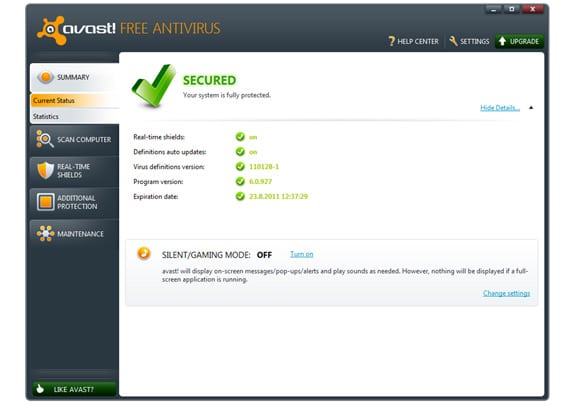Image resolution: width=575 pixels, height=405 pixels.
Task: Click the green check beside Program version
Action: [240, 181]
